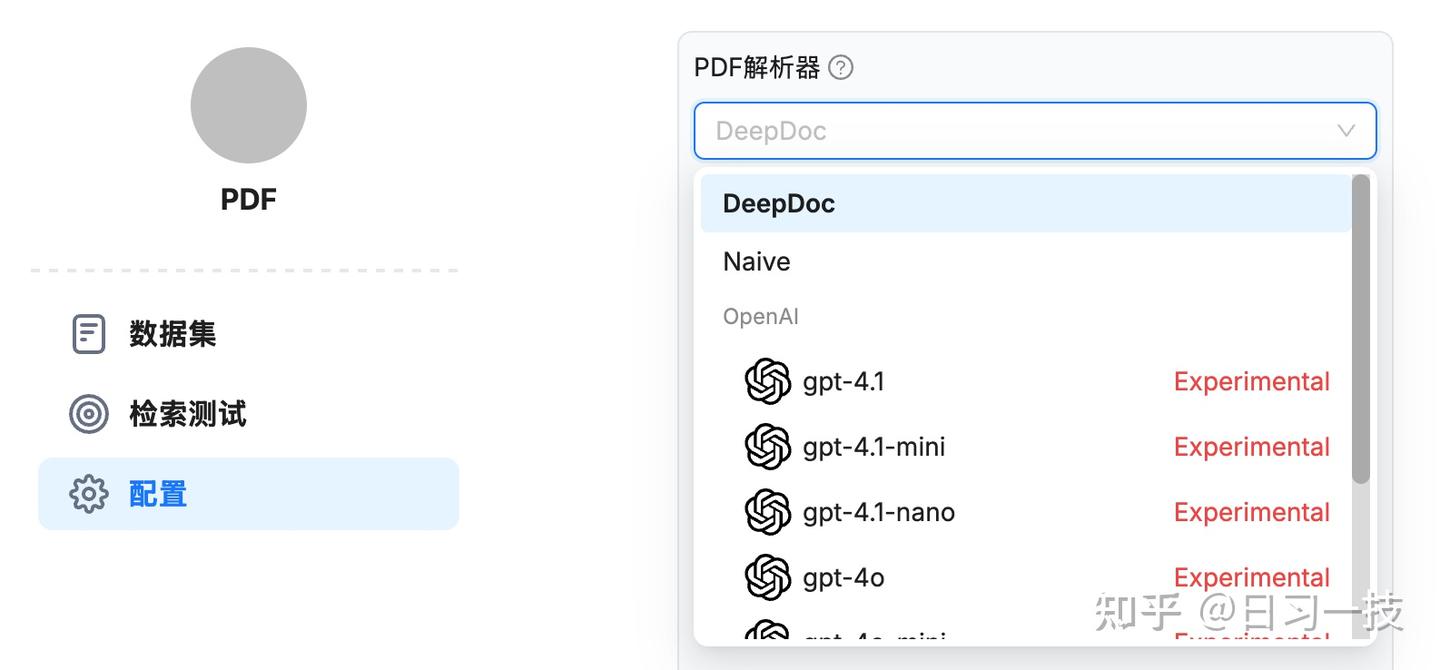Open the PDF解析器 help question mark icon

pos(843,66)
